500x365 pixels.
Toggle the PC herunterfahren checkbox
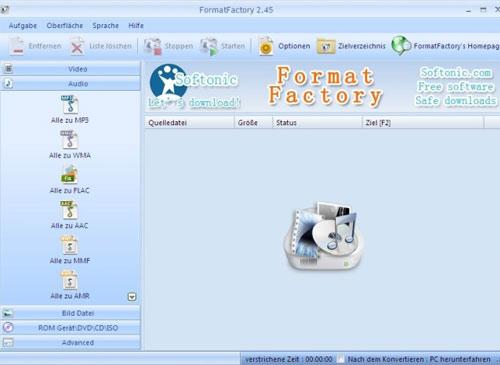(x=341, y=359)
